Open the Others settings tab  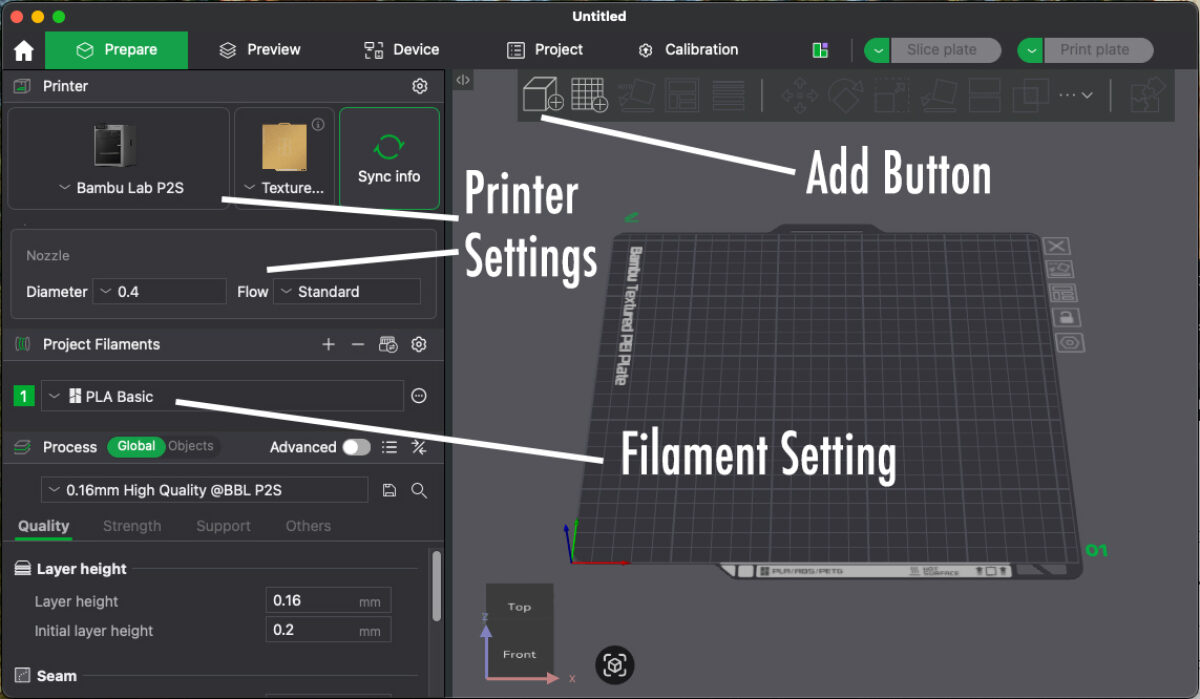pos(308,526)
